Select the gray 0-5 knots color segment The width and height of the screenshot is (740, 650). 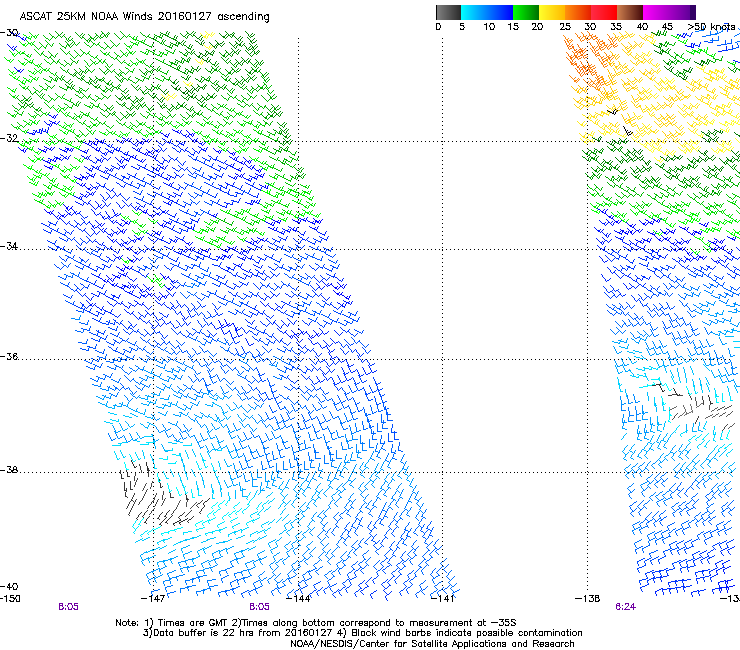[448, 12]
